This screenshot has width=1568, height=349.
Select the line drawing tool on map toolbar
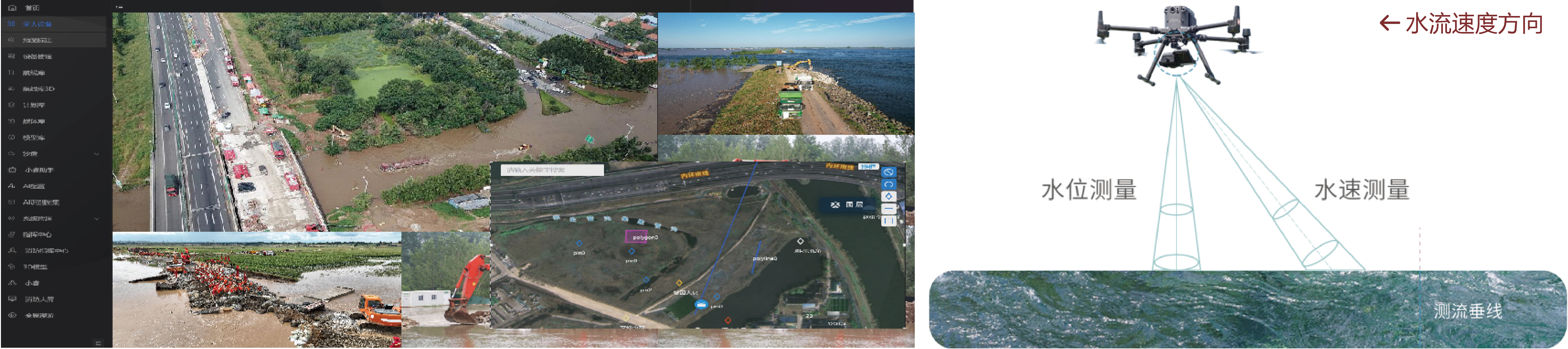point(888,208)
